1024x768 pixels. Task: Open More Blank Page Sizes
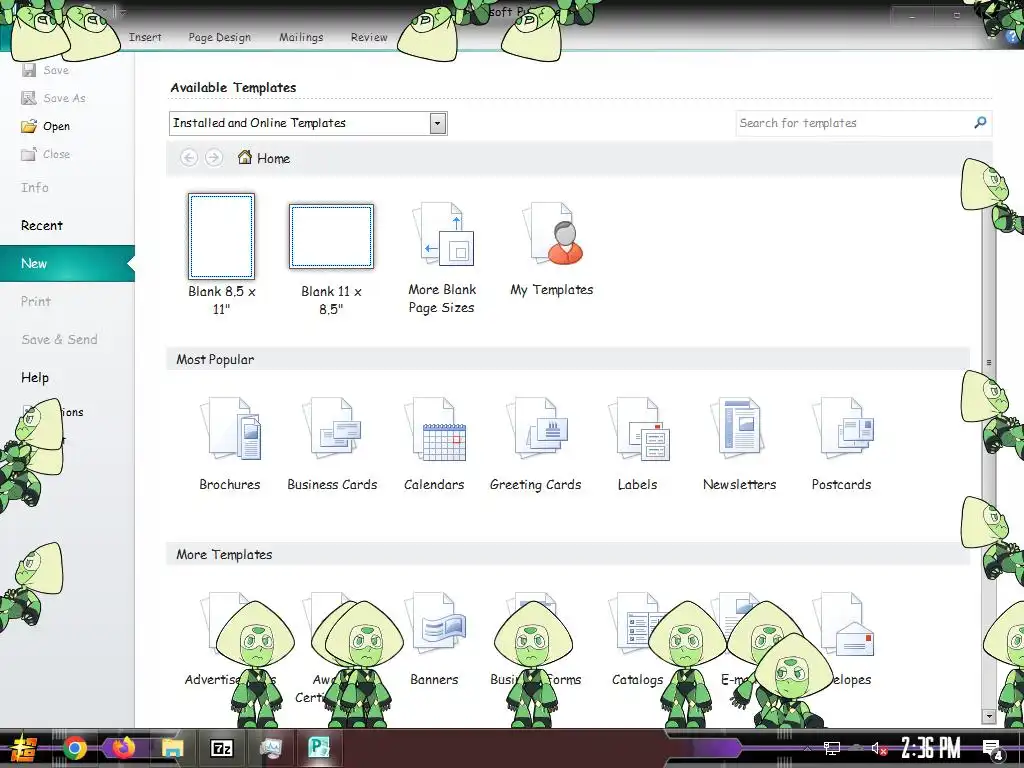[442, 259]
